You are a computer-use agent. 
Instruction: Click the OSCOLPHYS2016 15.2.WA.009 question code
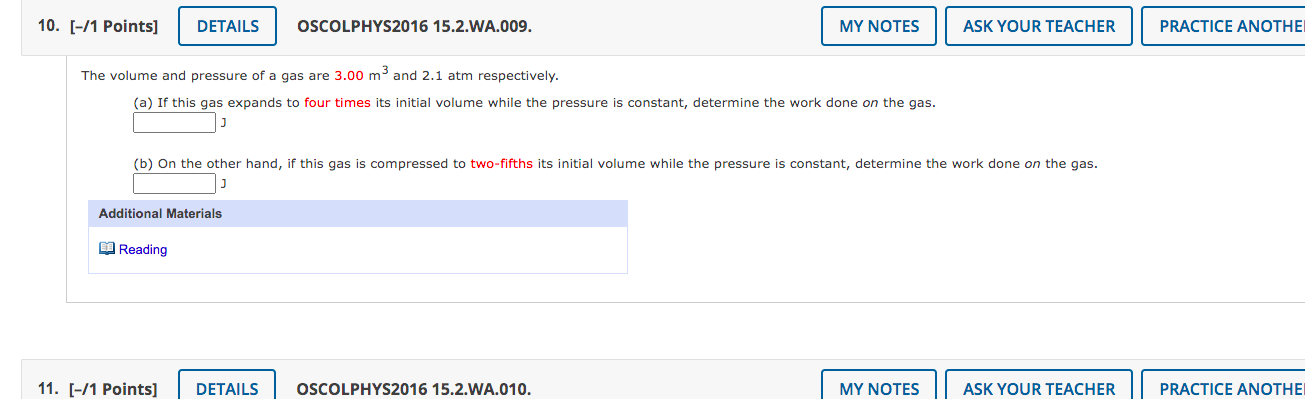coord(415,27)
